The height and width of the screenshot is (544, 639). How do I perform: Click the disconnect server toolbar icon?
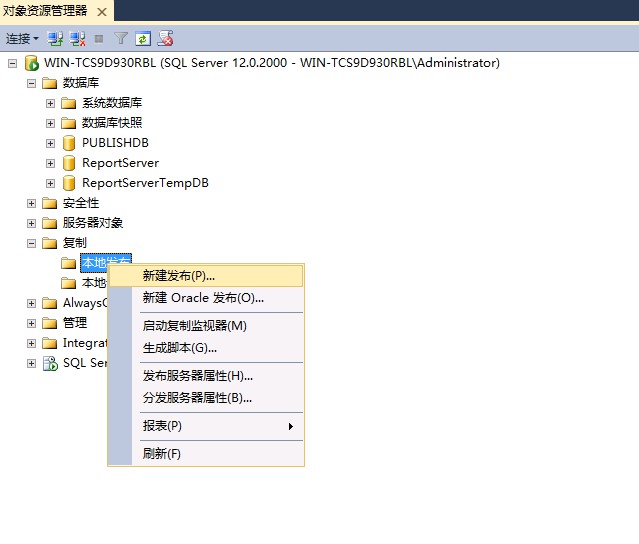77,38
